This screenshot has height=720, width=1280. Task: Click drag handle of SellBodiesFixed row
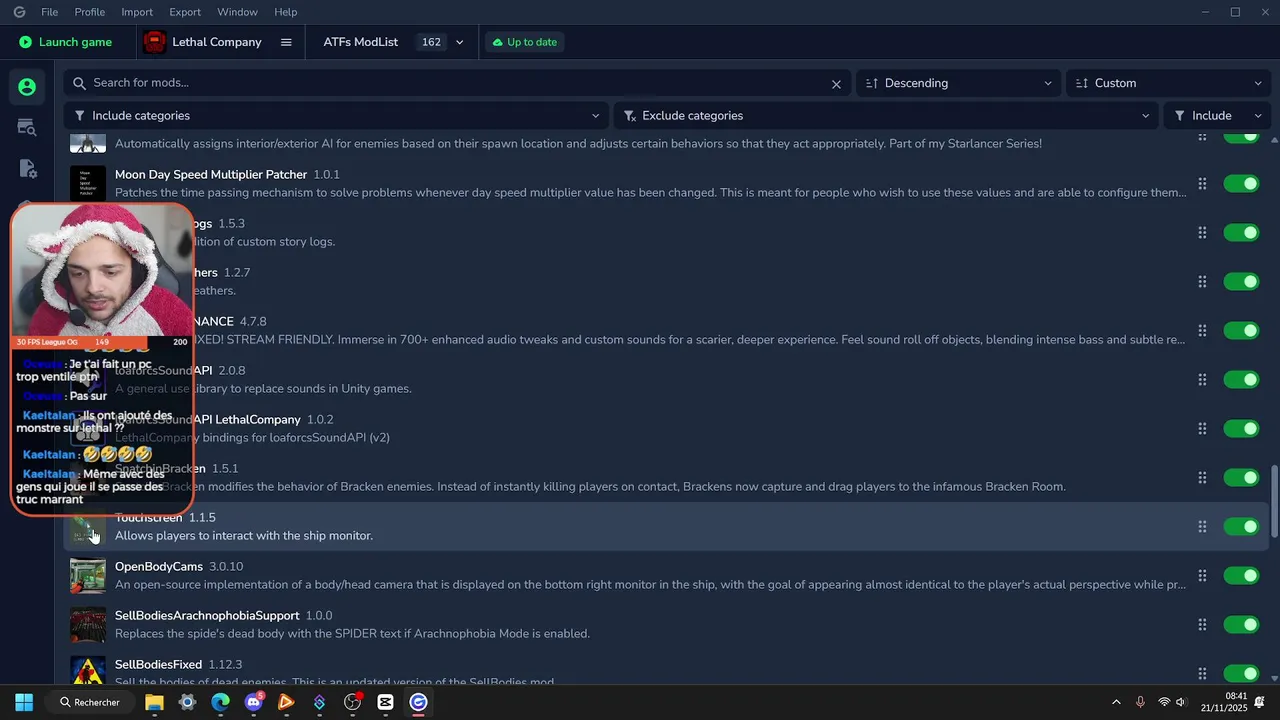click(1202, 674)
